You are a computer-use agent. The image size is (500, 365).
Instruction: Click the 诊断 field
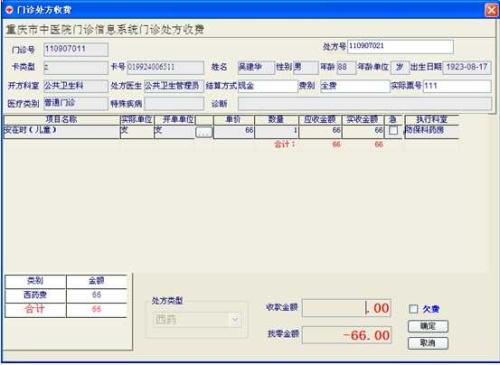point(365,104)
